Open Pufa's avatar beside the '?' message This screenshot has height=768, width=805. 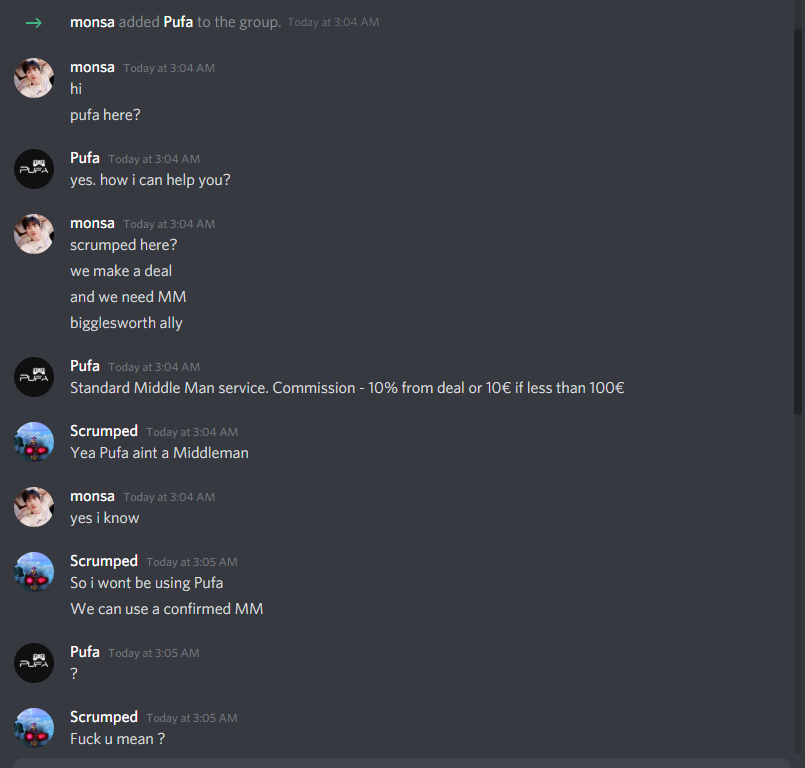34,663
